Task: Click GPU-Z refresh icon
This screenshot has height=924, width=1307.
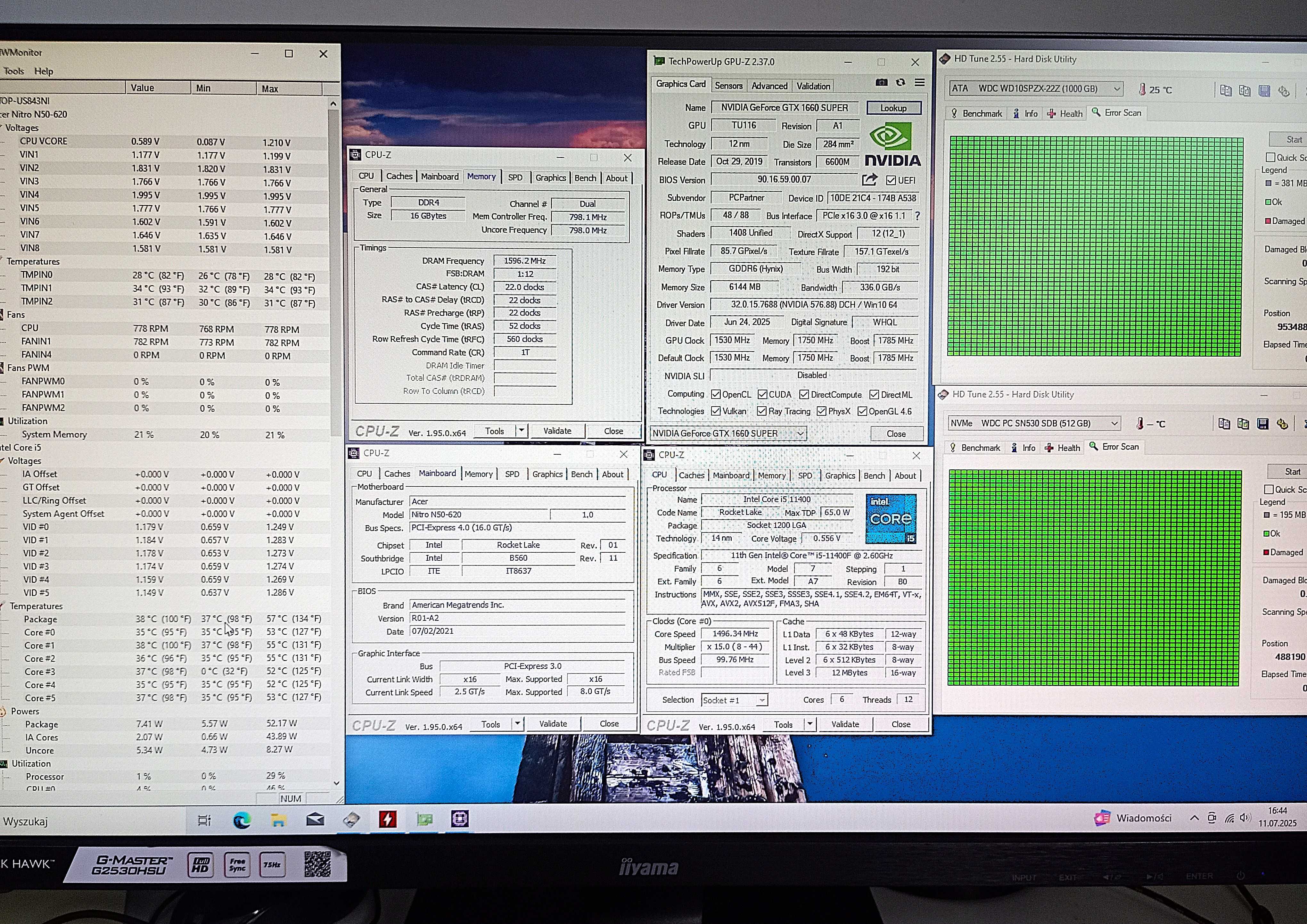Action: (x=900, y=83)
